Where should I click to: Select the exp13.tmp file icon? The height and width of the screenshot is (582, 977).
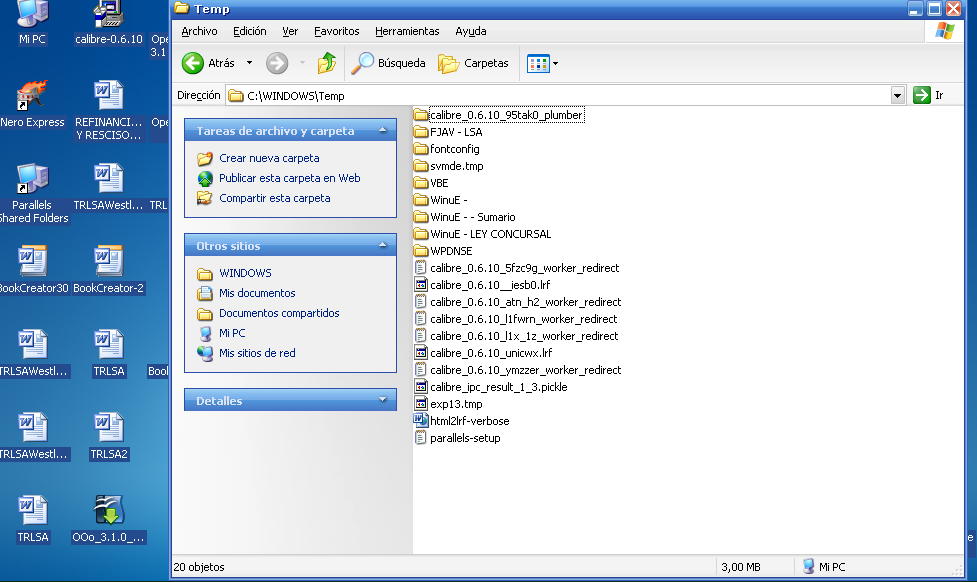click(x=421, y=404)
